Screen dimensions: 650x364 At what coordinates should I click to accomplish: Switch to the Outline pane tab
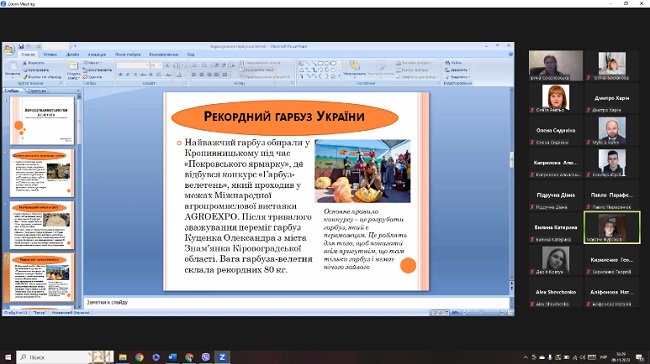tap(37, 90)
